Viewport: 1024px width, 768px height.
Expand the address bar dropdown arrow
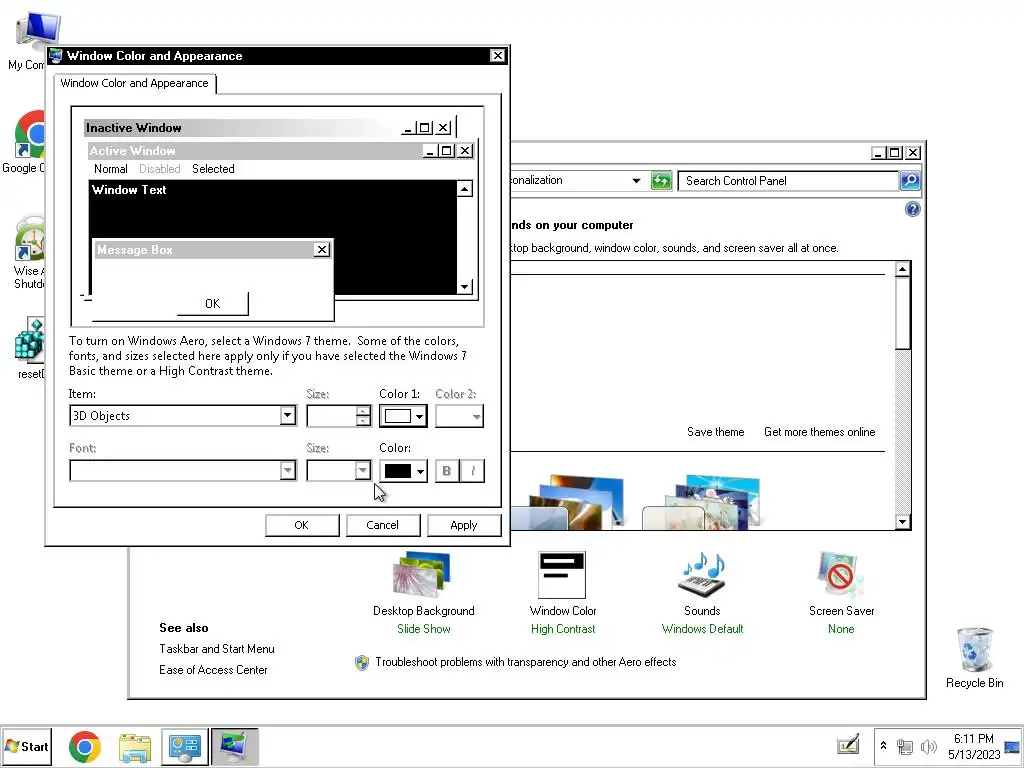point(636,180)
